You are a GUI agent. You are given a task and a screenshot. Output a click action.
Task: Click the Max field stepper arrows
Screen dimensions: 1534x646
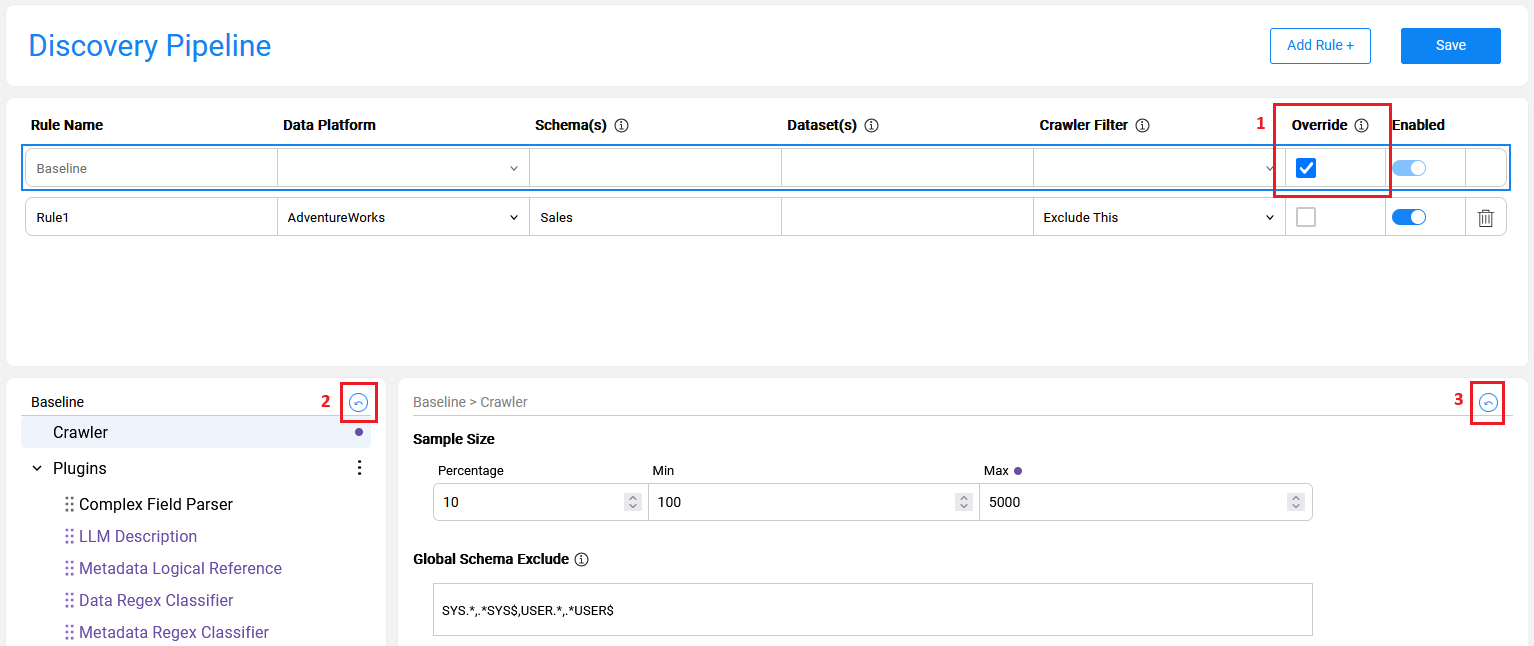pos(1295,502)
